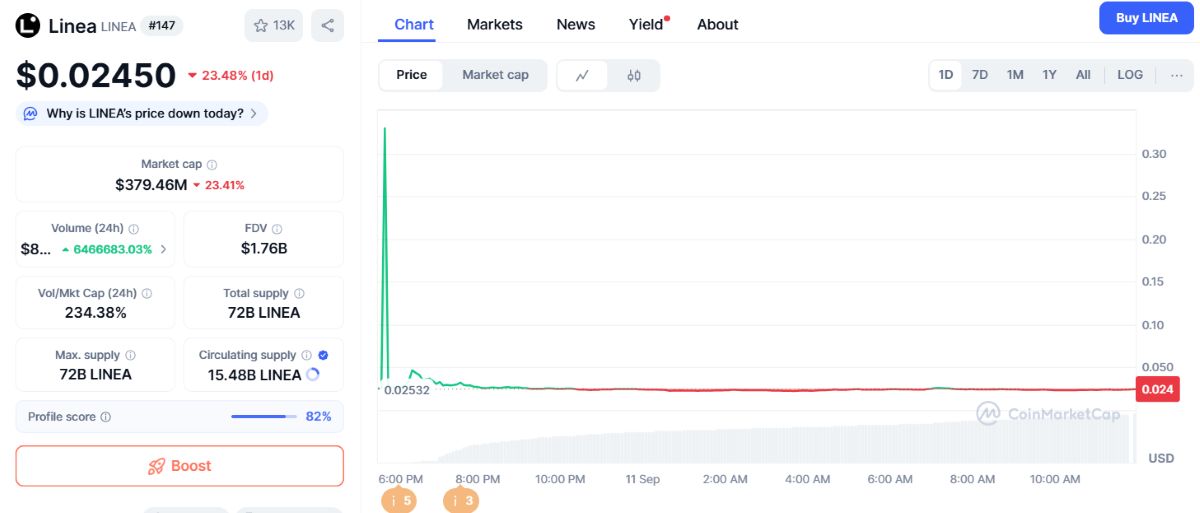Click the 6466683.03% volume change
The width and height of the screenshot is (1200, 513).
(106, 249)
